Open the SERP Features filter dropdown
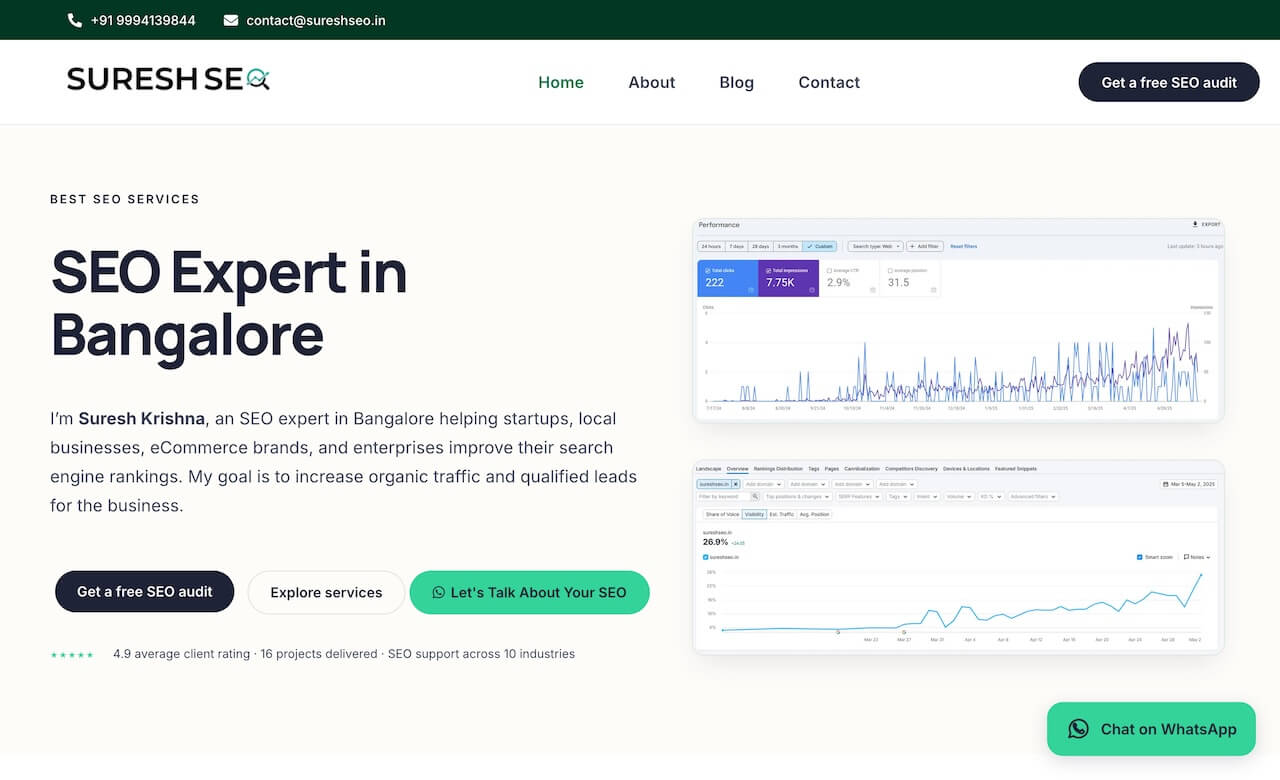 (x=859, y=497)
